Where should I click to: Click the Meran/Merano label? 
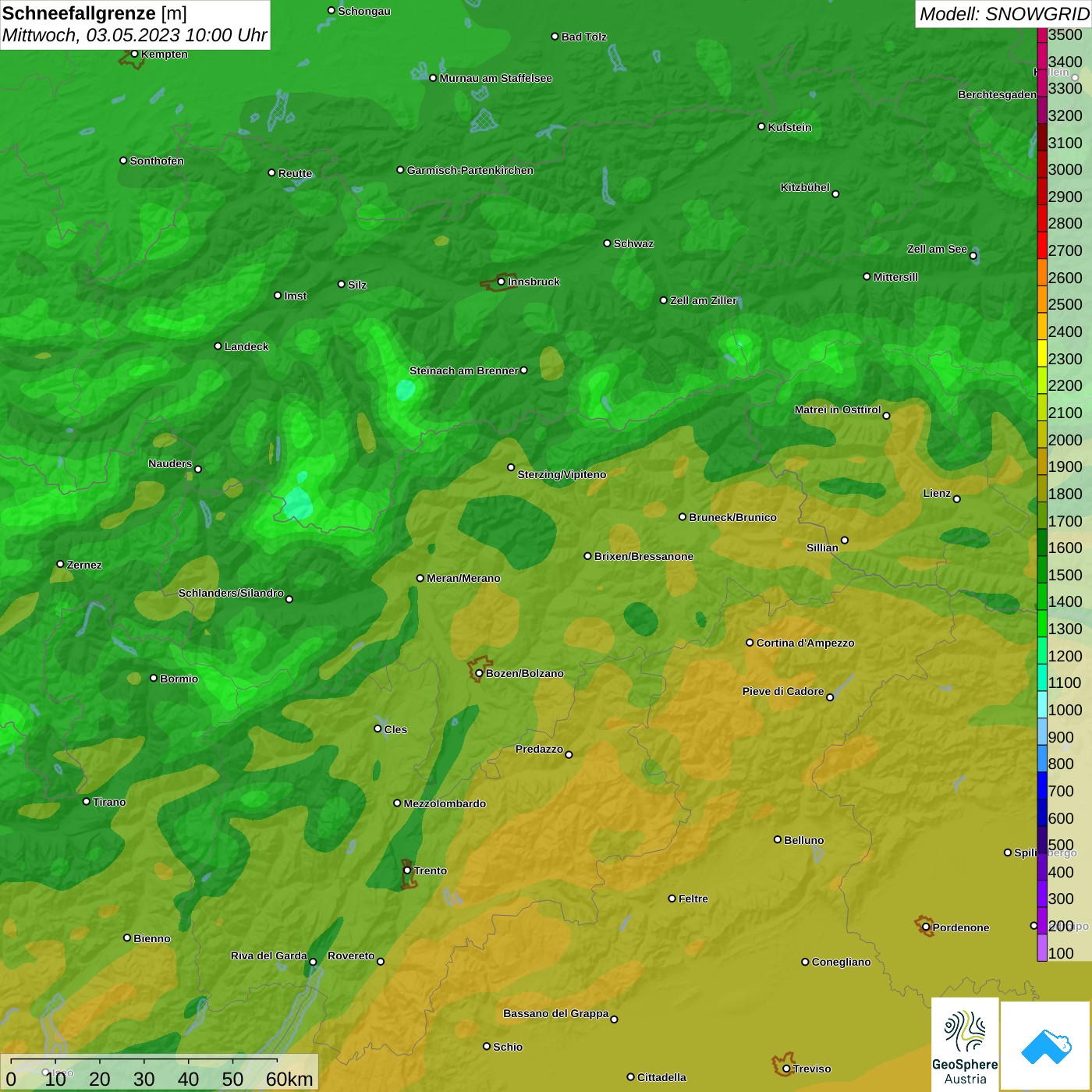463,578
